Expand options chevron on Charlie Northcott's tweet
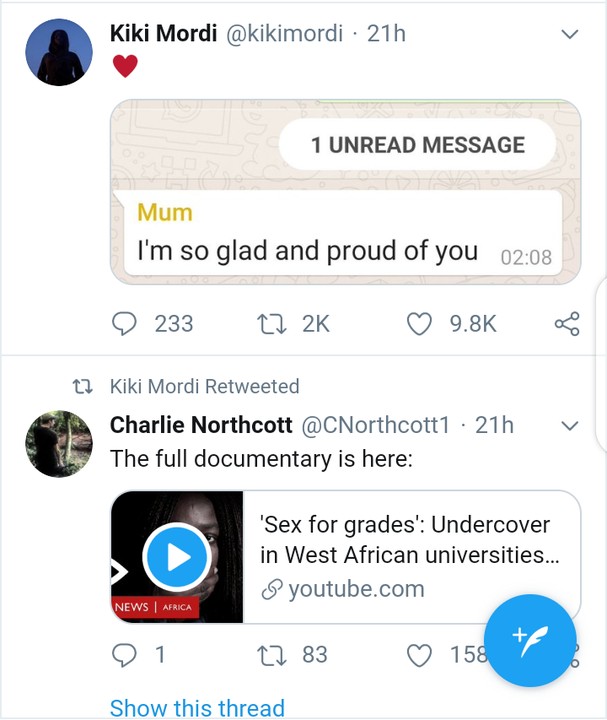 coord(570,426)
